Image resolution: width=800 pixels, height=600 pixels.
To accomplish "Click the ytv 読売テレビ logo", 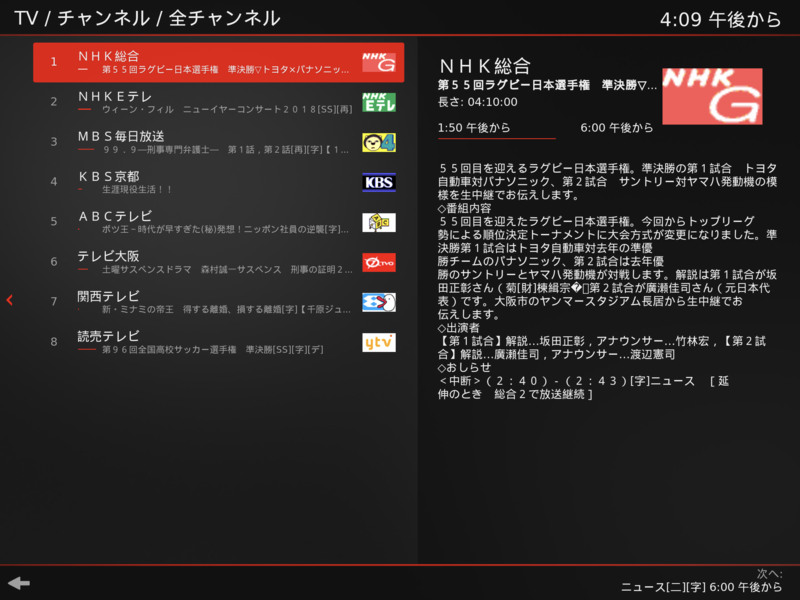I will [x=379, y=342].
